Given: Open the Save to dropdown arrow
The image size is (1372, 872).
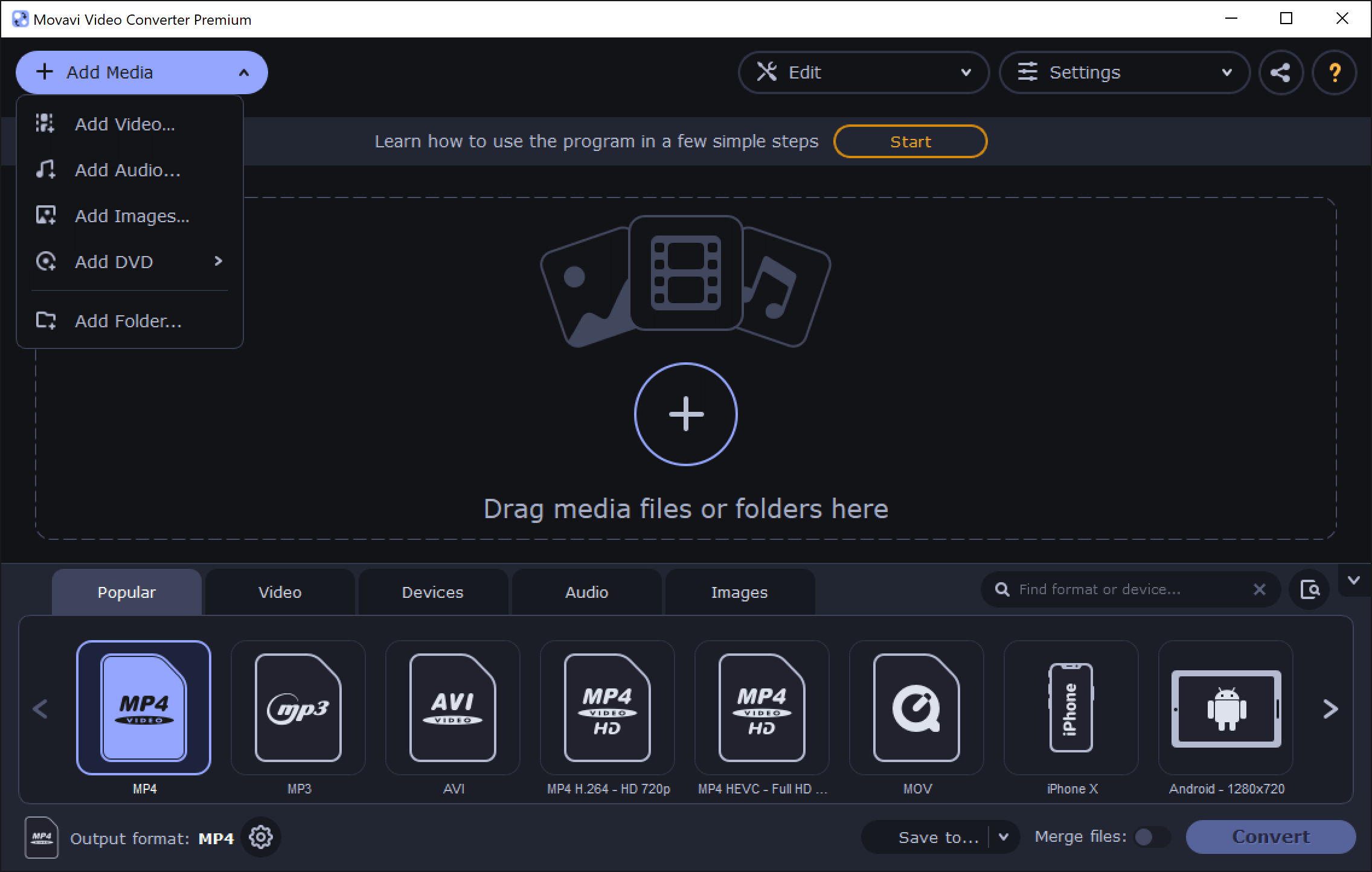Looking at the screenshot, I should point(1004,837).
